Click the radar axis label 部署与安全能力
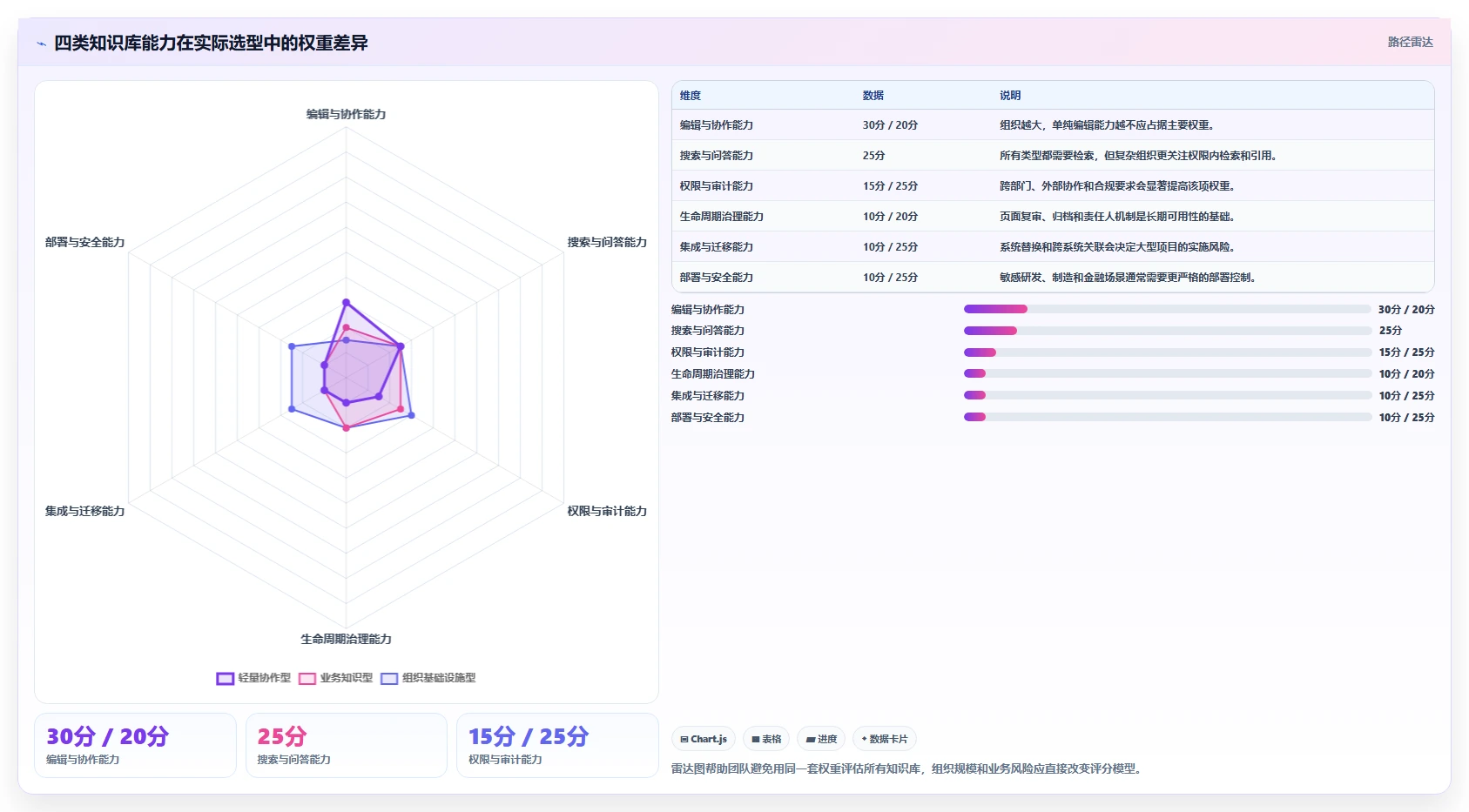Screen dimensions: 1469x812 [84, 242]
